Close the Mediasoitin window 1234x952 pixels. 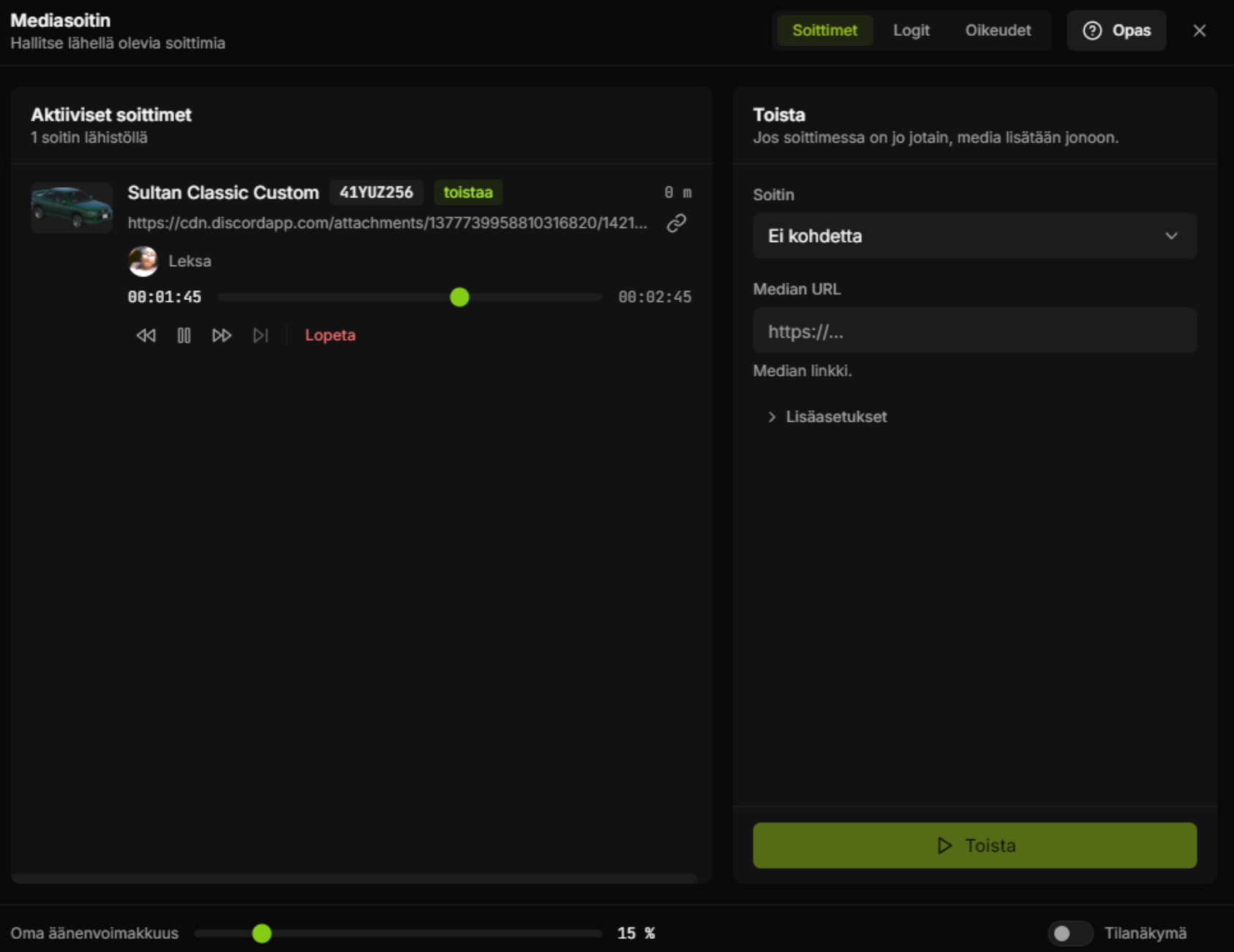click(x=1200, y=31)
